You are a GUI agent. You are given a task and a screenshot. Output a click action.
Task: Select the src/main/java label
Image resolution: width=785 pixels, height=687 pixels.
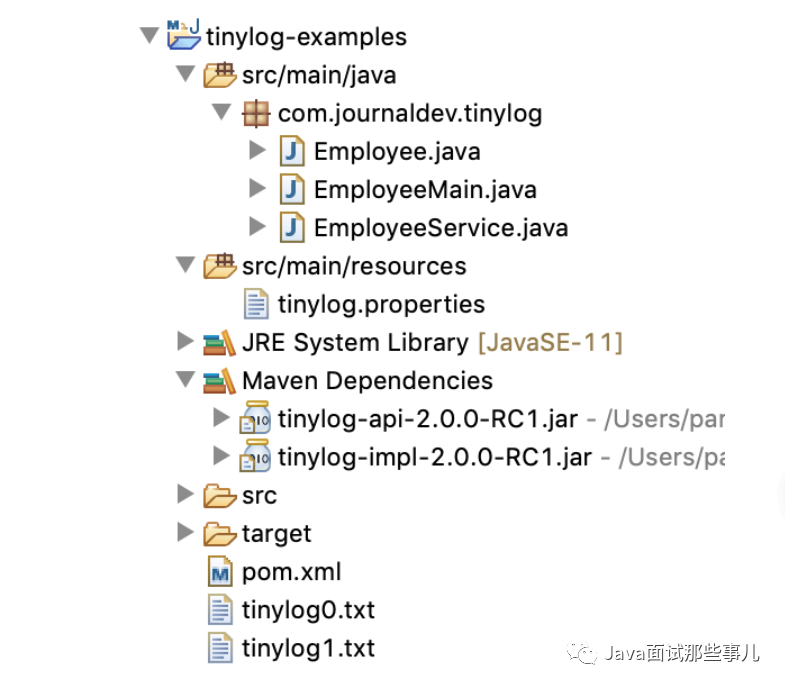(x=319, y=76)
